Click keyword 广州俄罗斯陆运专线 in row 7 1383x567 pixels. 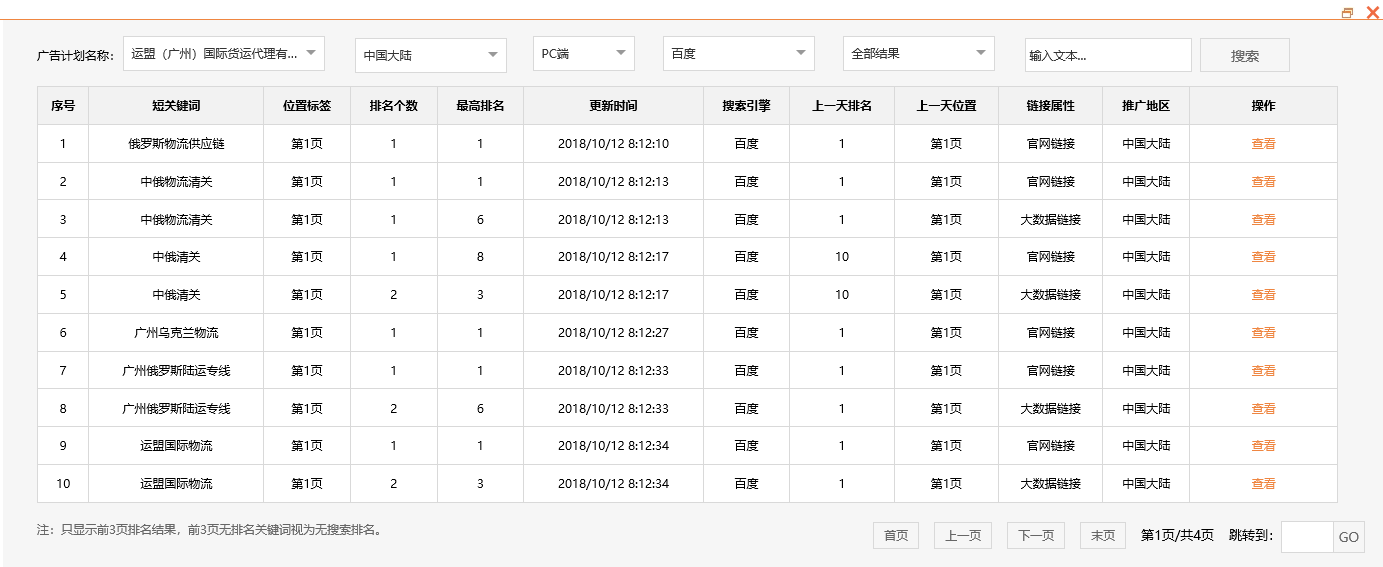pos(176,371)
